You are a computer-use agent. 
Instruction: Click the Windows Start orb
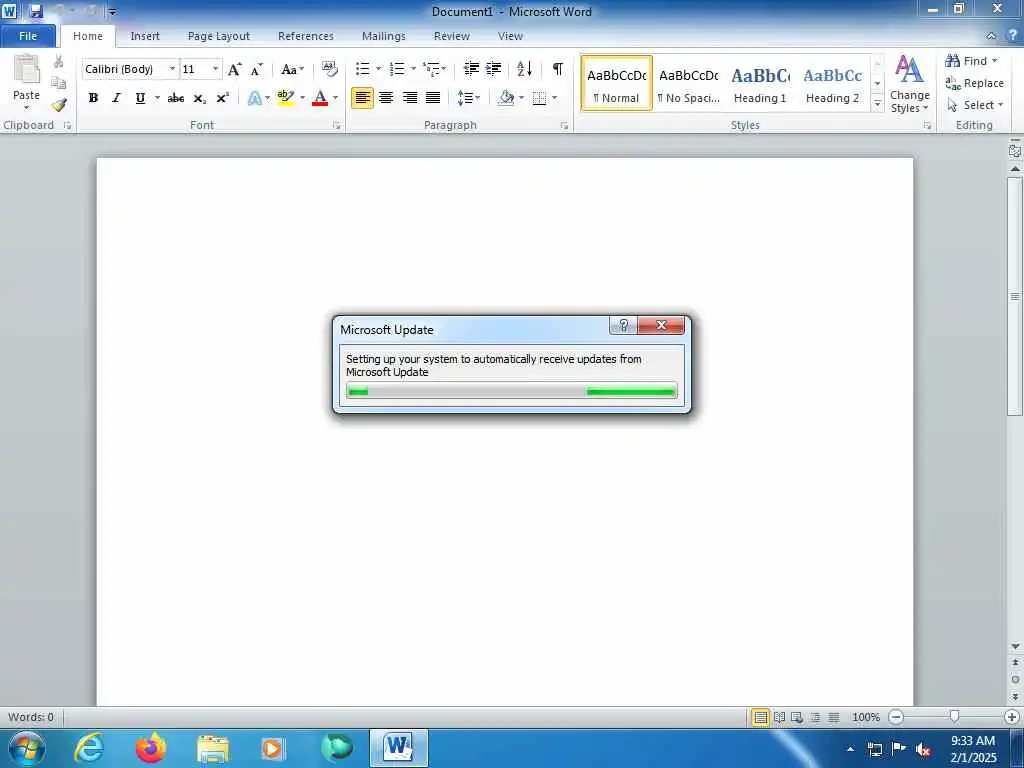pos(27,748)
